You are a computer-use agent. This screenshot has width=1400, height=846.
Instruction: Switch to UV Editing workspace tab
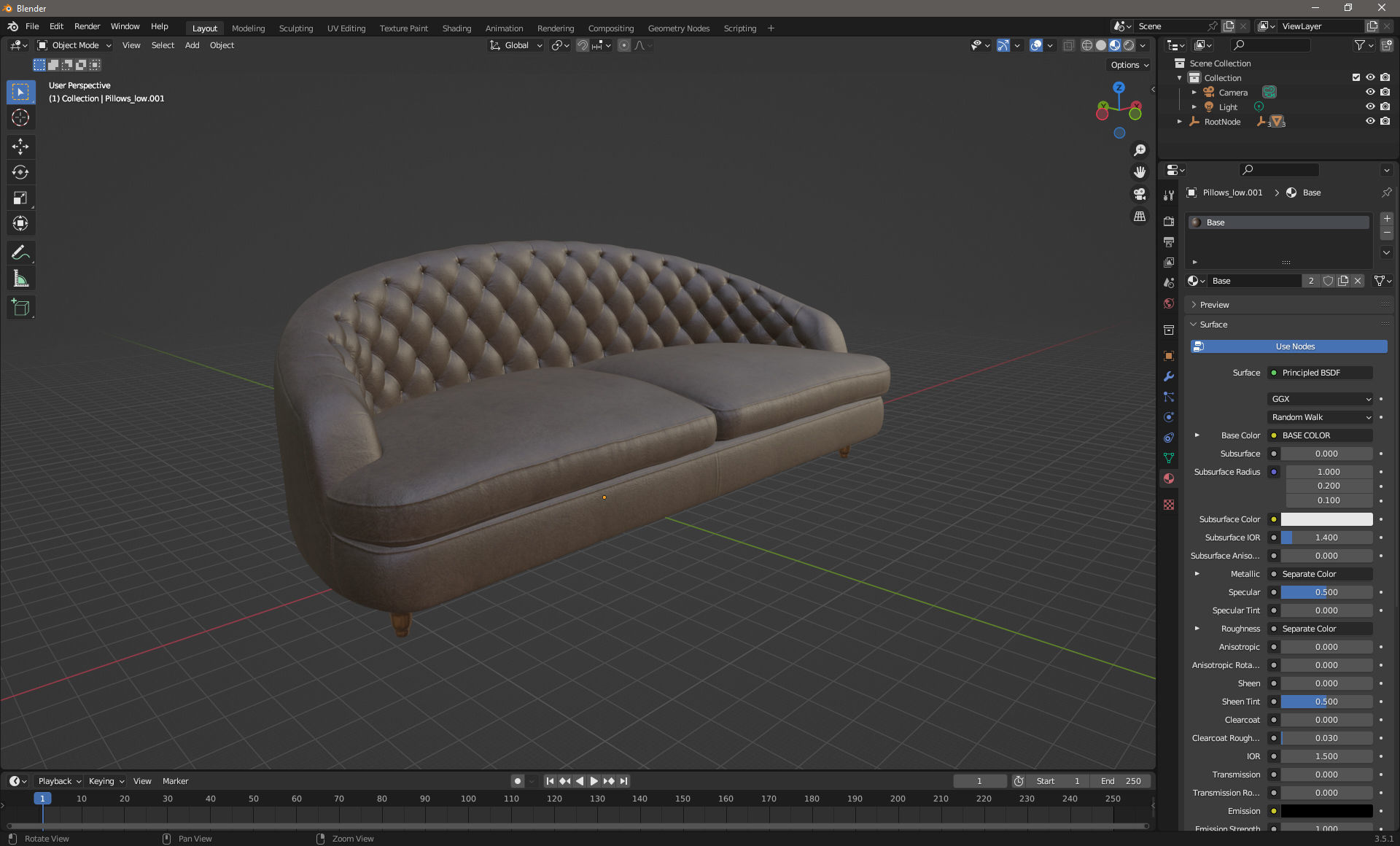click(346, 28)
